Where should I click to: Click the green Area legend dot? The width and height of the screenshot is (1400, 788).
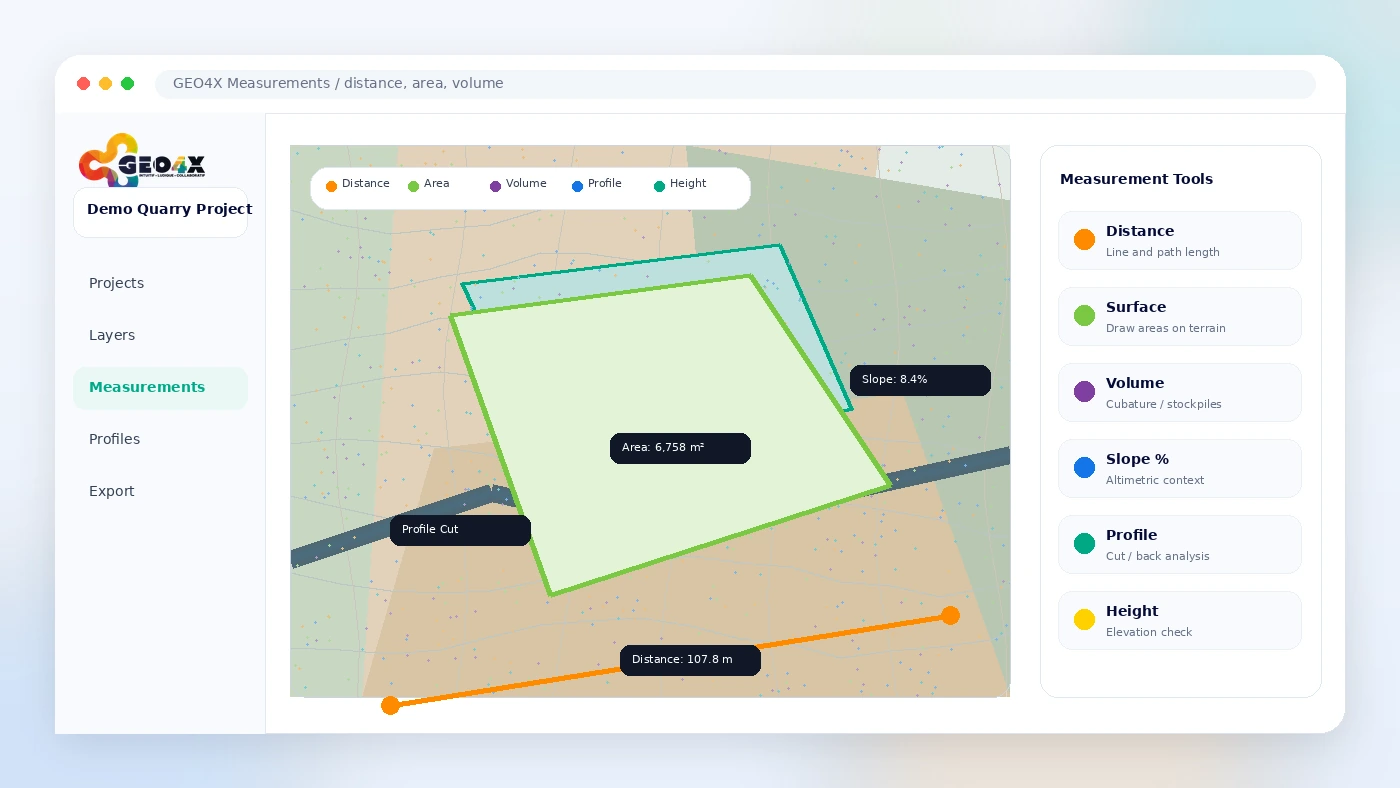click(413, 186)
